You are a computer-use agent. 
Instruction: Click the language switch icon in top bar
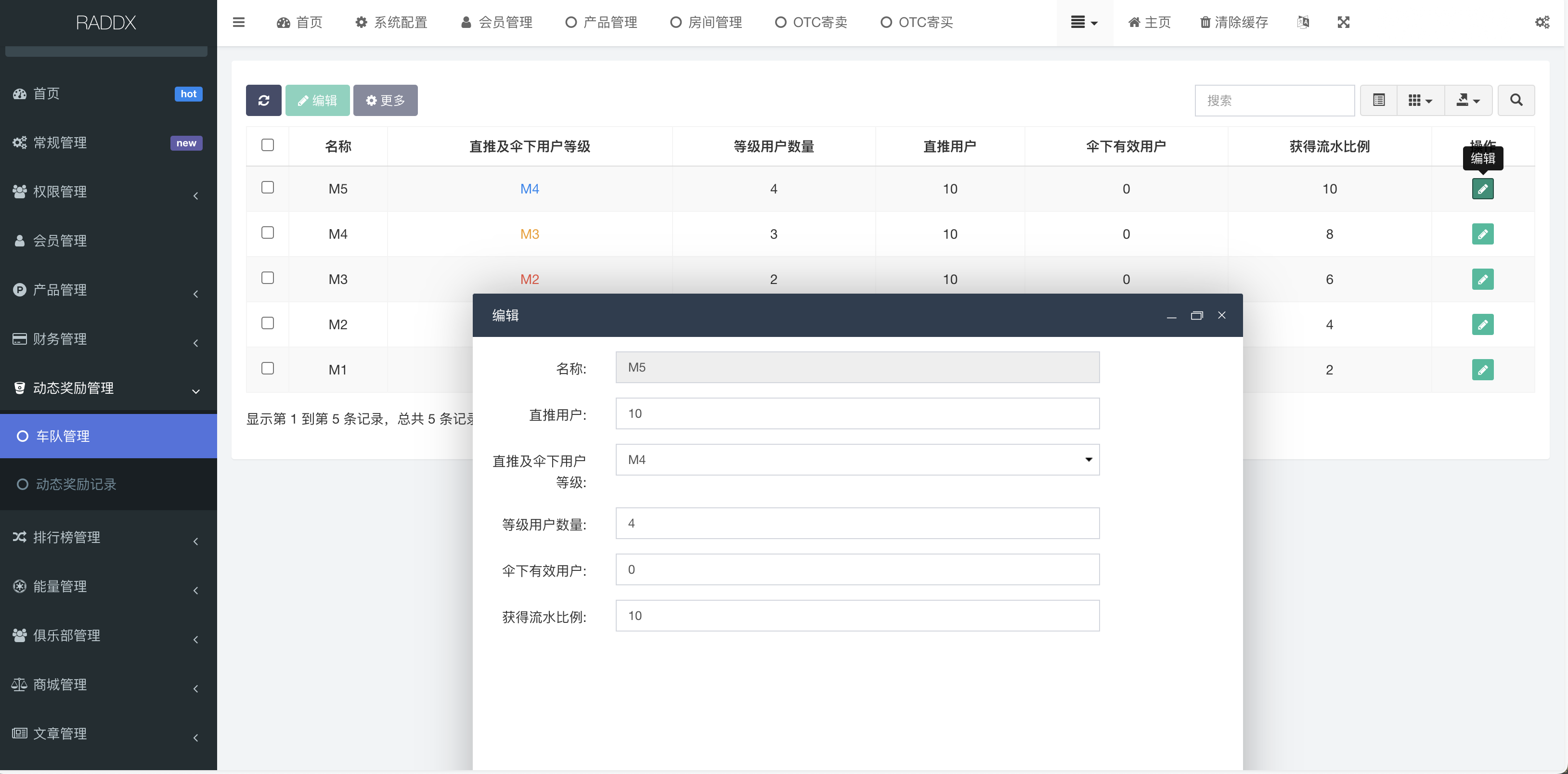tap(1304, 23)
